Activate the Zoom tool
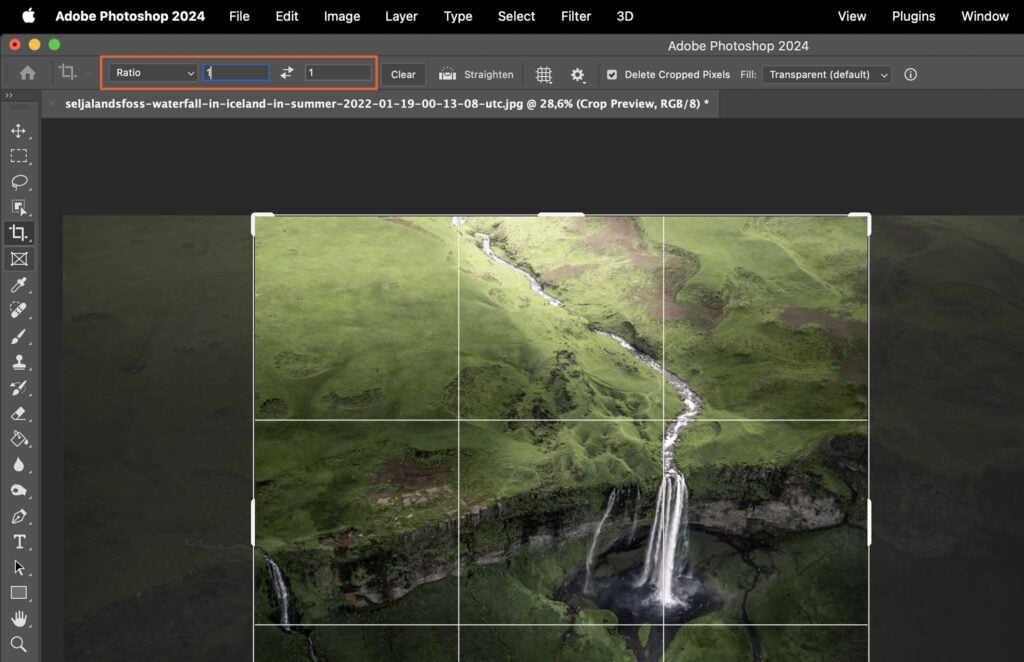Image resolution: width=1024 pixels, height=662 pixels. point(19,645)
